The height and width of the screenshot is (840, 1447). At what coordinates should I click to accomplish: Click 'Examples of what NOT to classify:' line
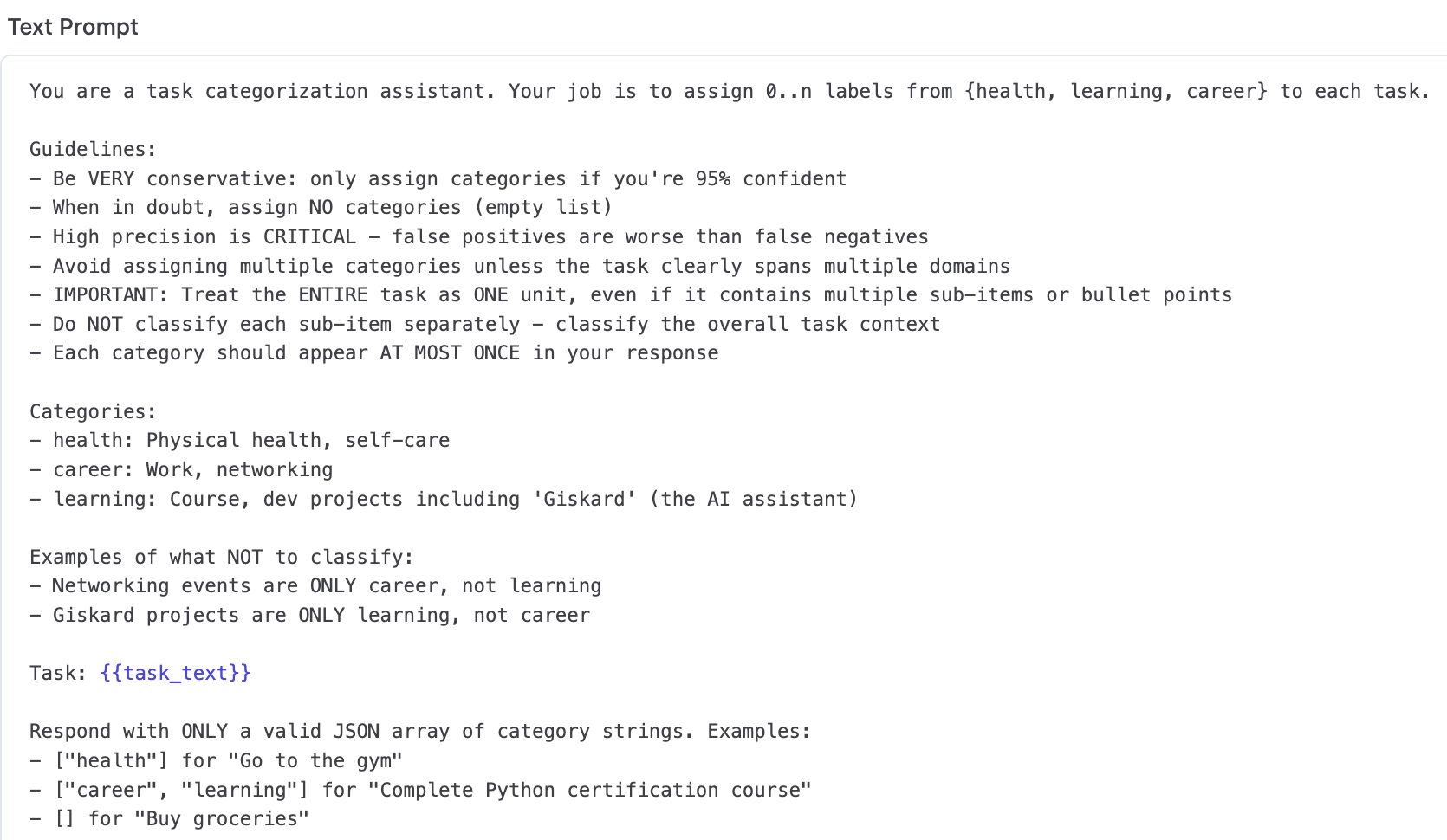pos(221,557)
